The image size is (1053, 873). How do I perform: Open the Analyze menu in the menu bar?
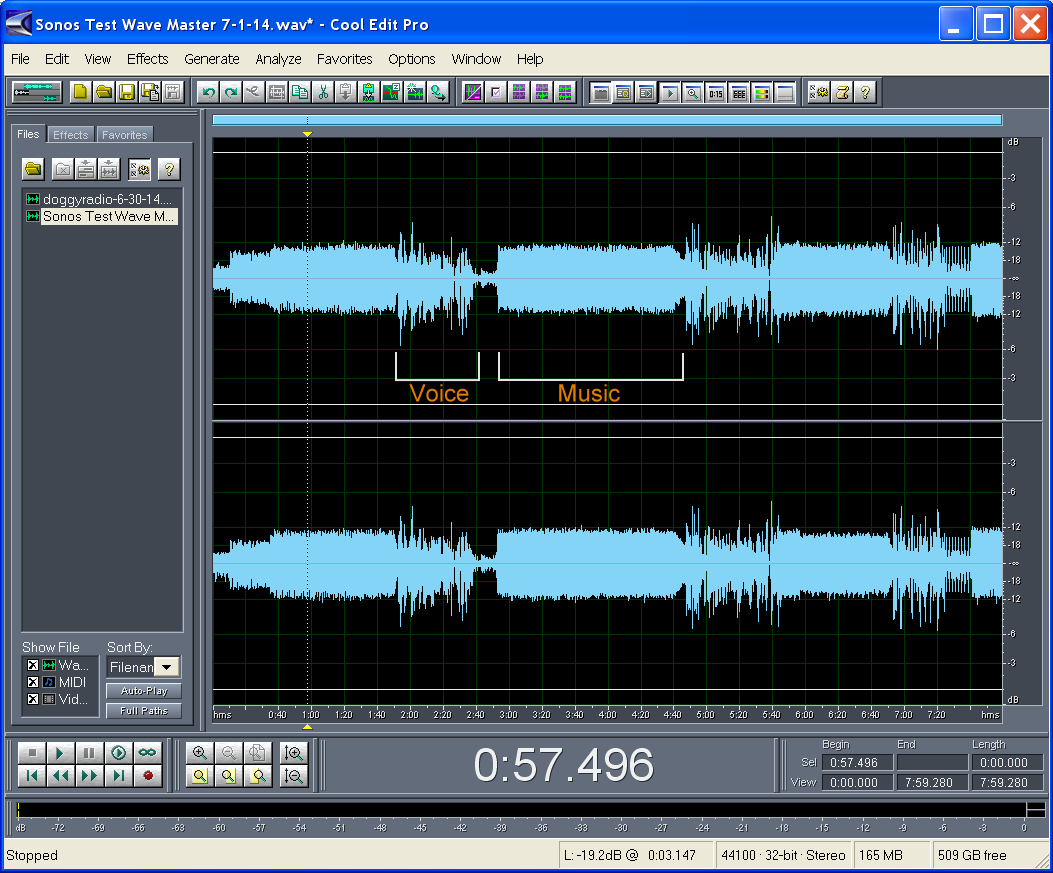pos(278,59)
